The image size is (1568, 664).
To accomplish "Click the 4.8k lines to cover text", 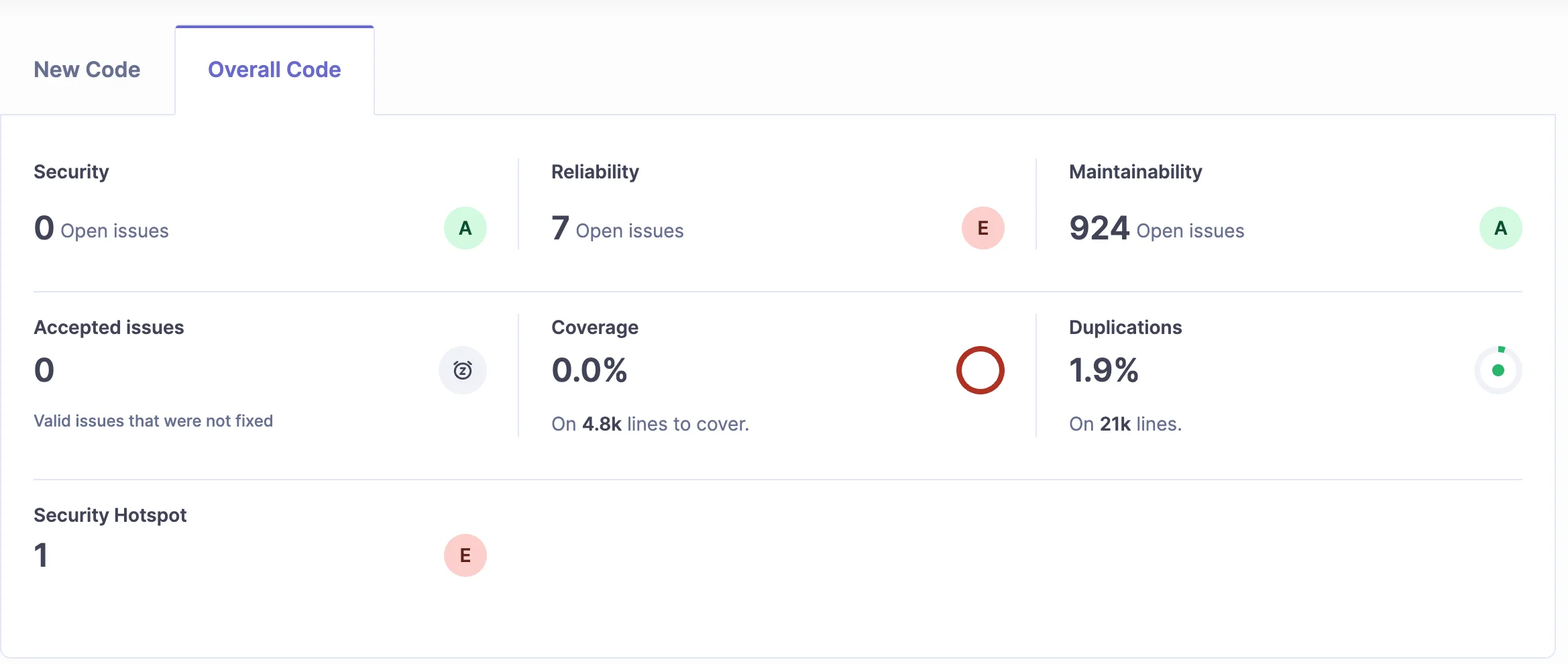I will coord(649,424).
